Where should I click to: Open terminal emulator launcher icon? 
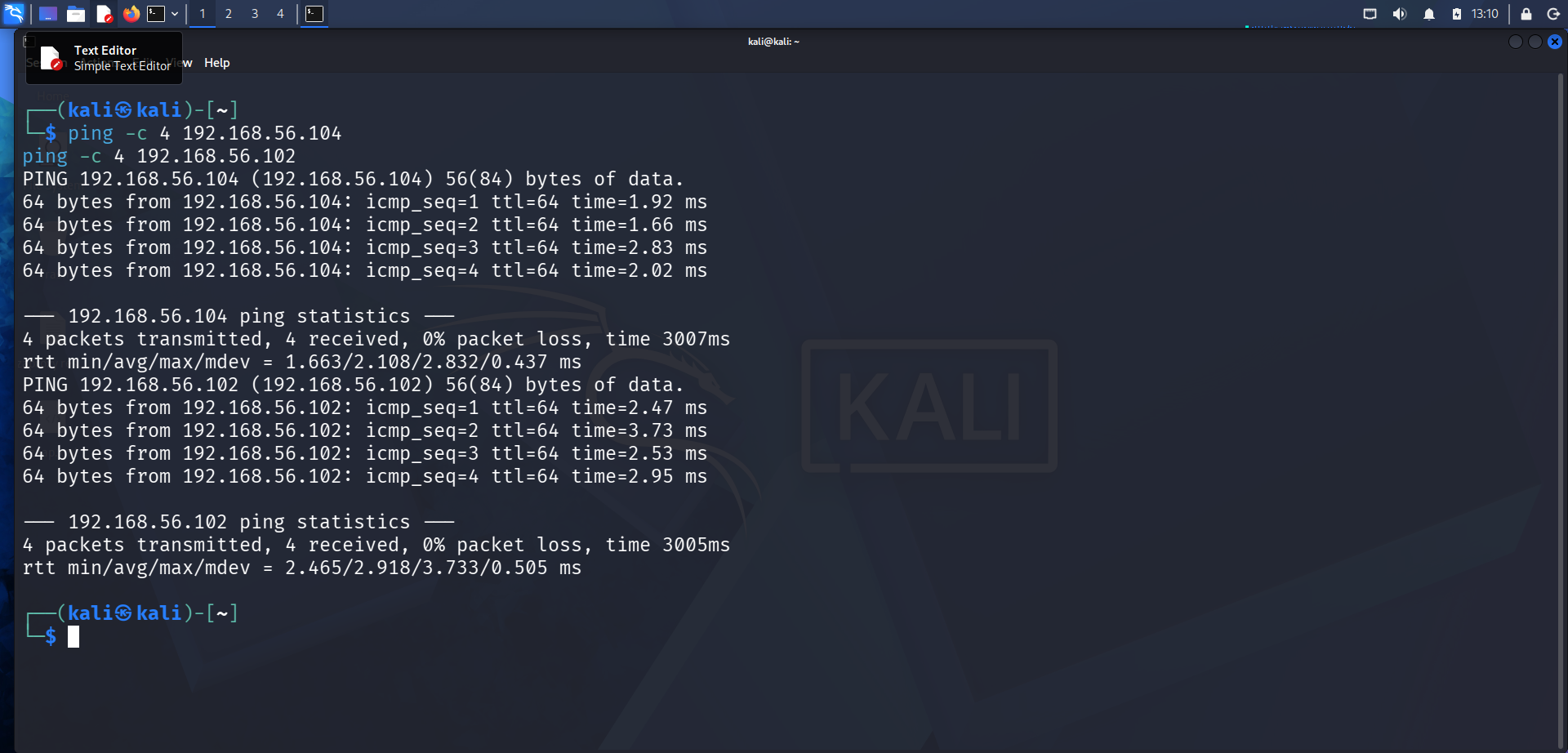tap(155, 14)
